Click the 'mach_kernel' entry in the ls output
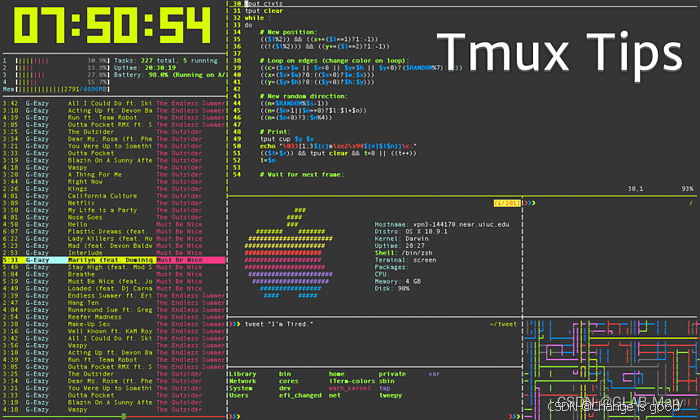This screenshot has width=700, height=420. (x=350, y=388)
